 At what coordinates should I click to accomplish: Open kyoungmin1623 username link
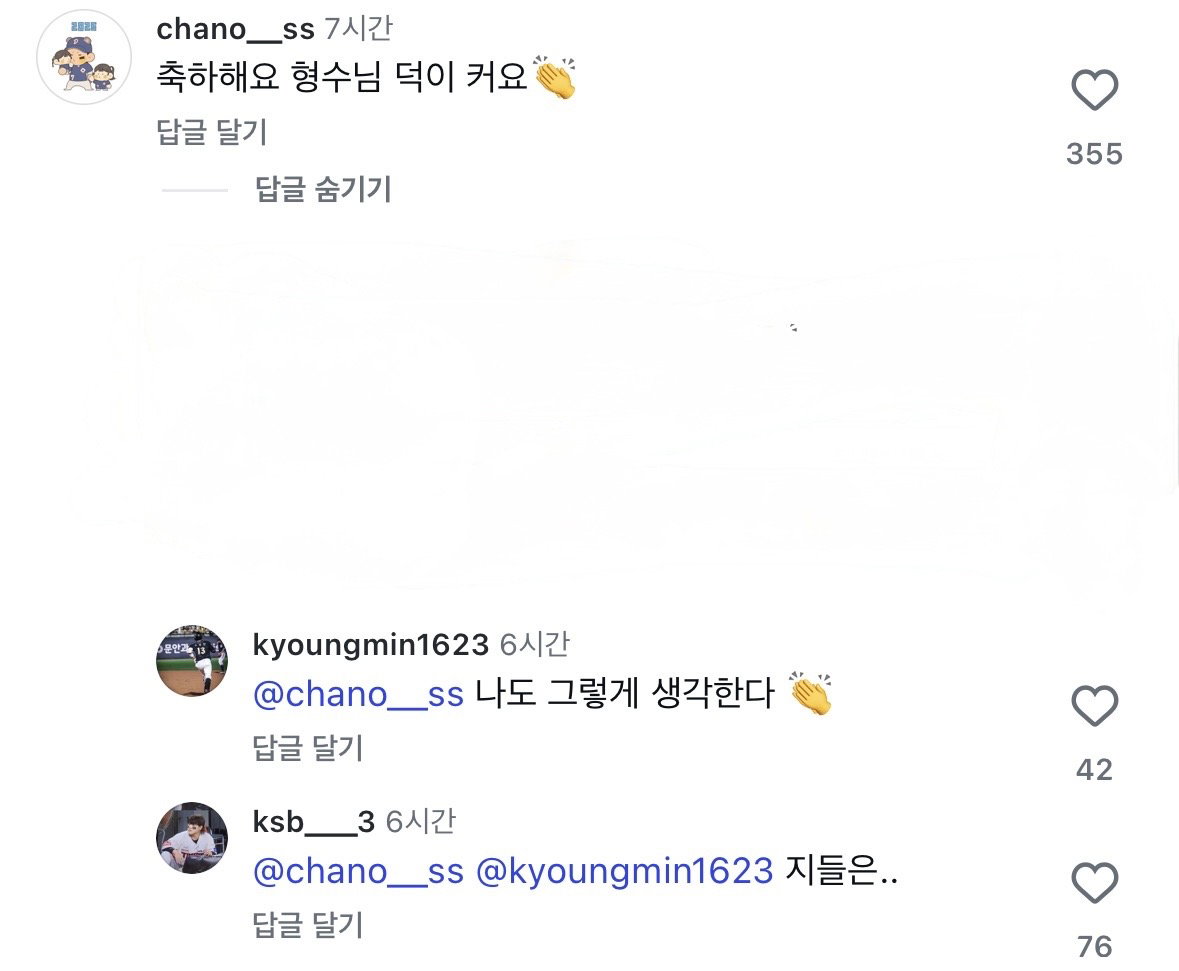(371, 645)
